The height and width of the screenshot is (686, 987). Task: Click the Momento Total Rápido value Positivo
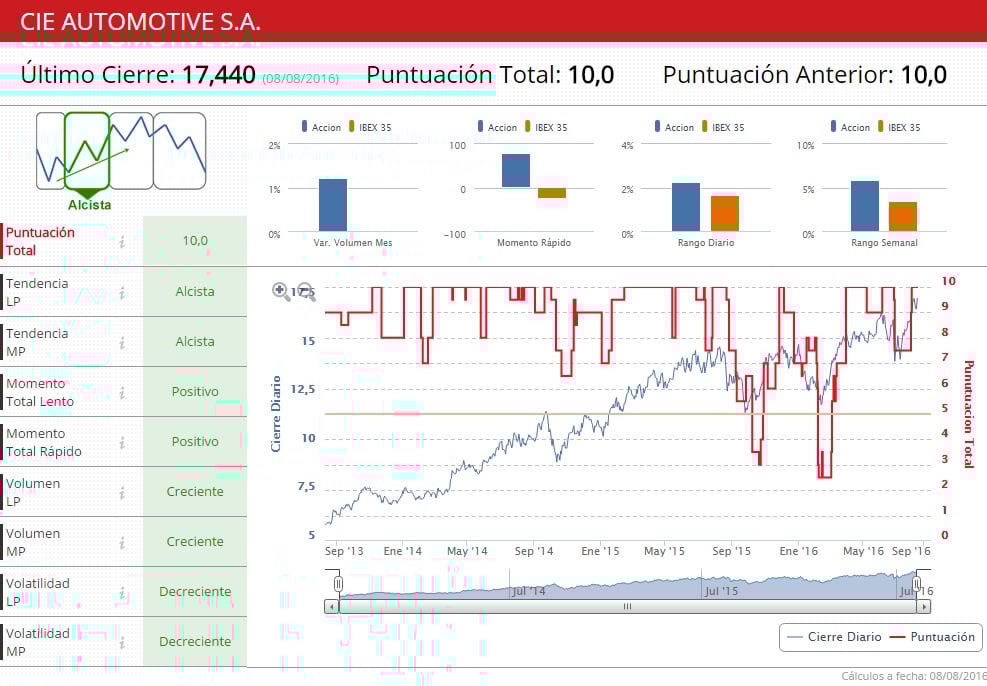(x=195, y=441)
